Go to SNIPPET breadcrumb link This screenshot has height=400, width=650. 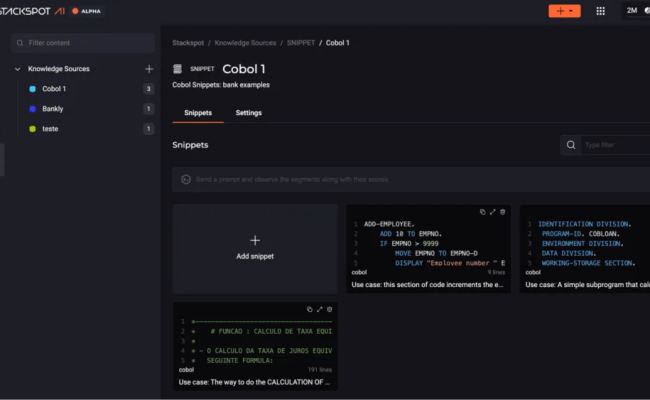[x=301, y=43]
